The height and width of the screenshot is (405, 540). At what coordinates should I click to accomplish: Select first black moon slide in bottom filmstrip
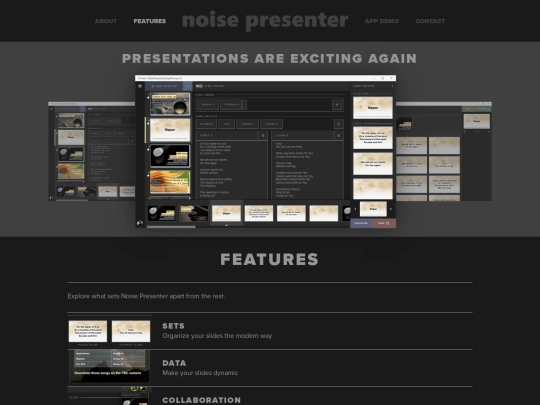pos(162,213)
